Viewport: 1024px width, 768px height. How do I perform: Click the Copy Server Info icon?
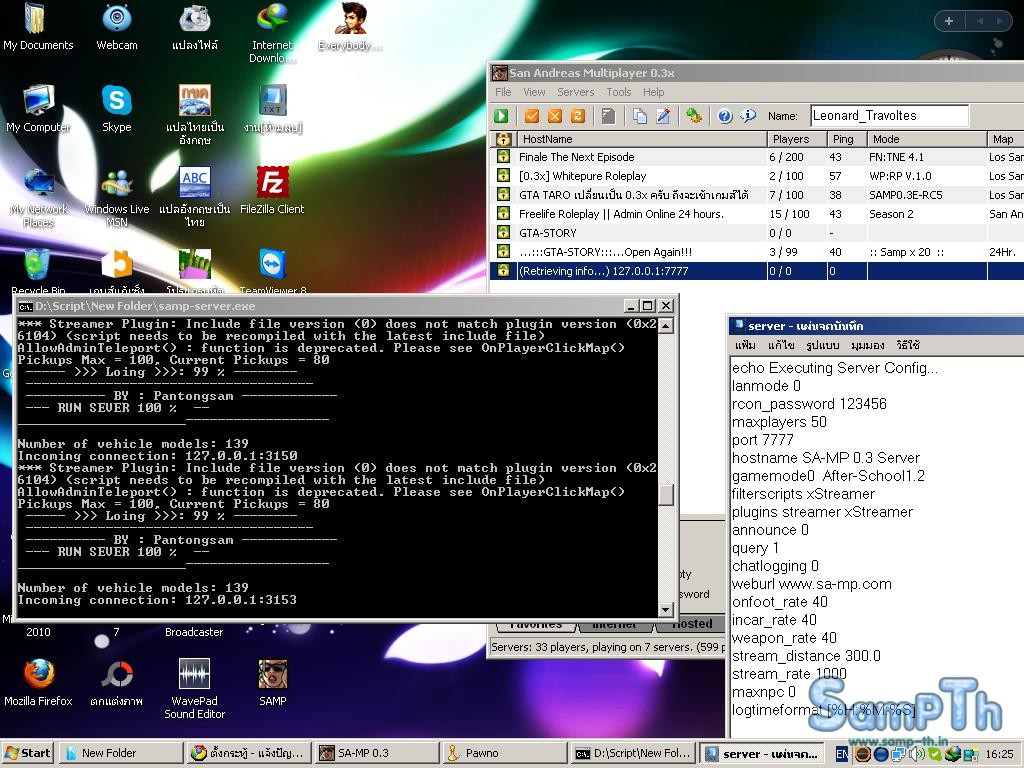[x=640, y=116]
